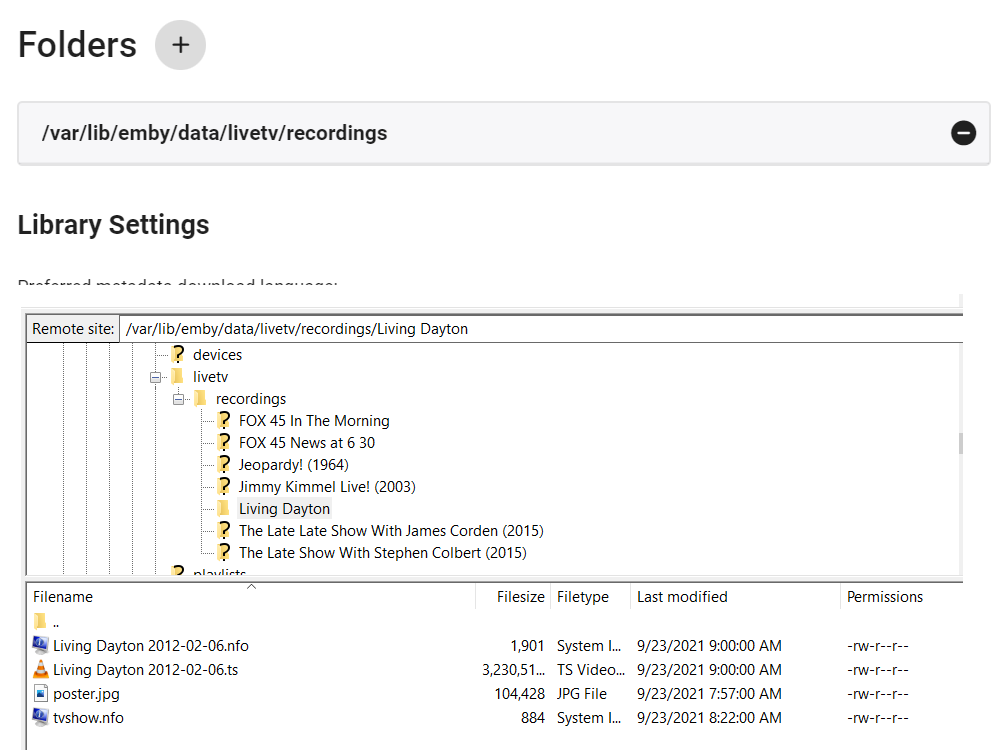Image resolution: width=1000 pixels, height=750 pixels.
Task: Collapse the livetv tree node
Action: coord(156,377)
